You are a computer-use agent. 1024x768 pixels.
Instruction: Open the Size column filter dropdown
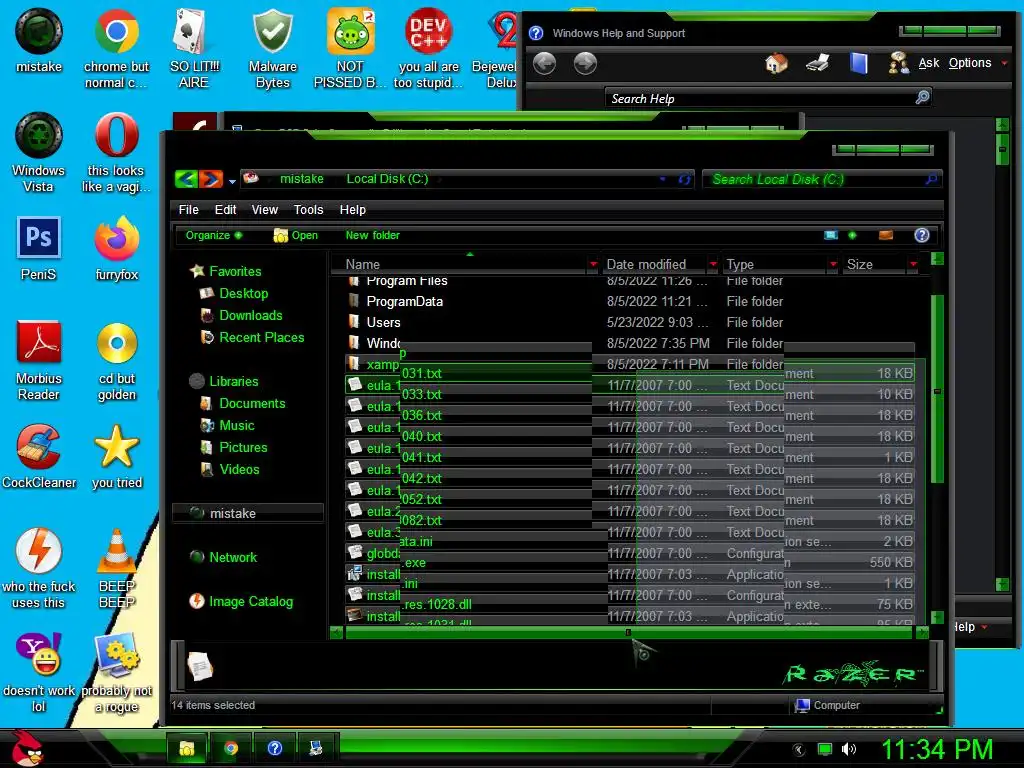[x=913, y=264]
